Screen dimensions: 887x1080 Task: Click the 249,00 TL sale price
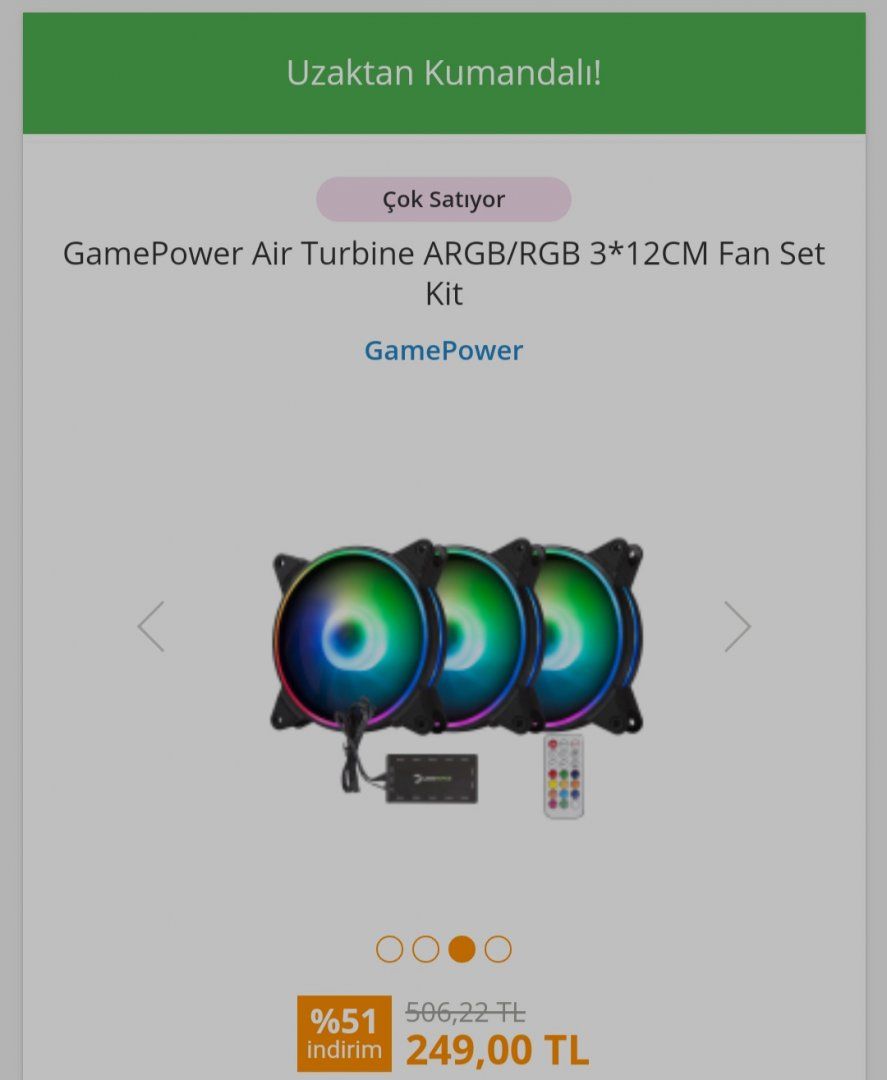coord(497,1050)
